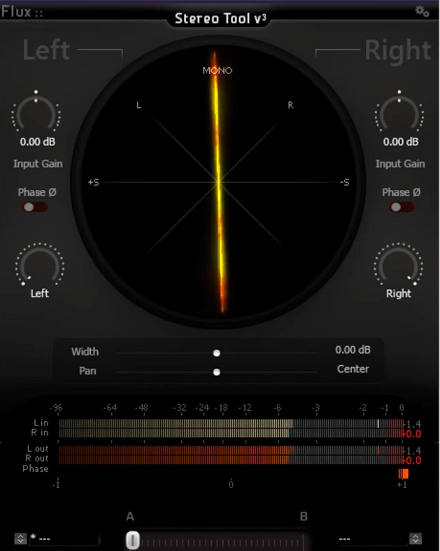Click the -S label on the scope
Viewport: 440px width, 551px height.
pyautogui.click(x=344, y=182)
